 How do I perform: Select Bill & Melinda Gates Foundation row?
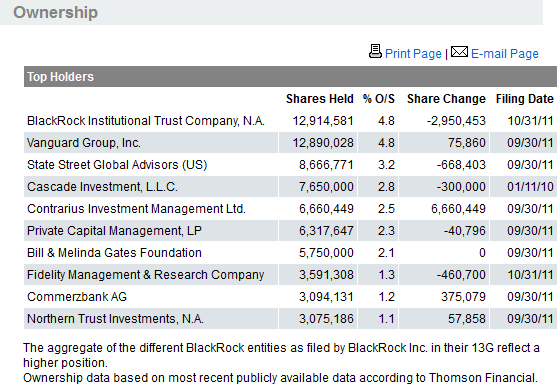(x=290, y=253)
